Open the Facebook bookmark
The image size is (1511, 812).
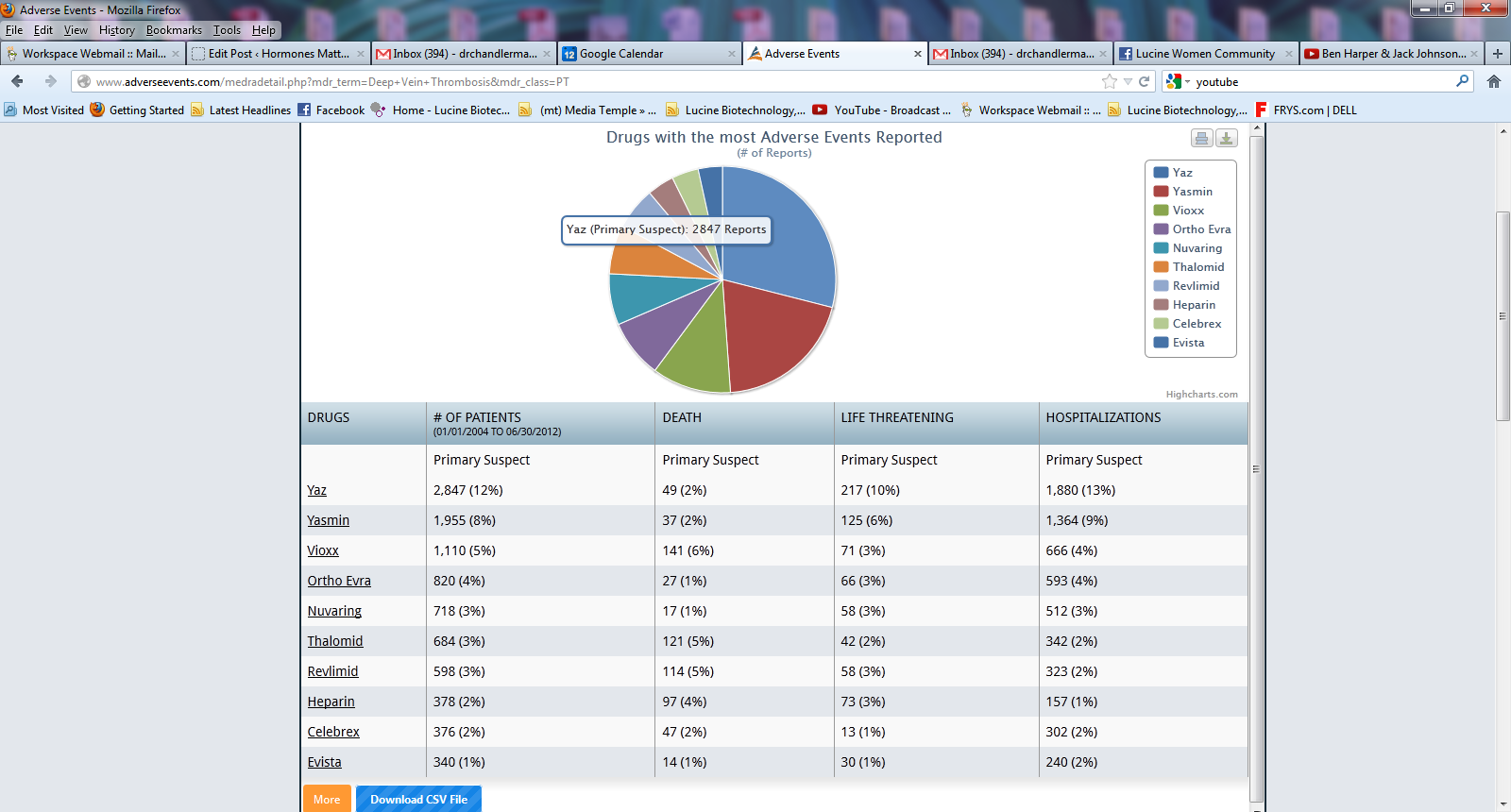pos(331,110)
